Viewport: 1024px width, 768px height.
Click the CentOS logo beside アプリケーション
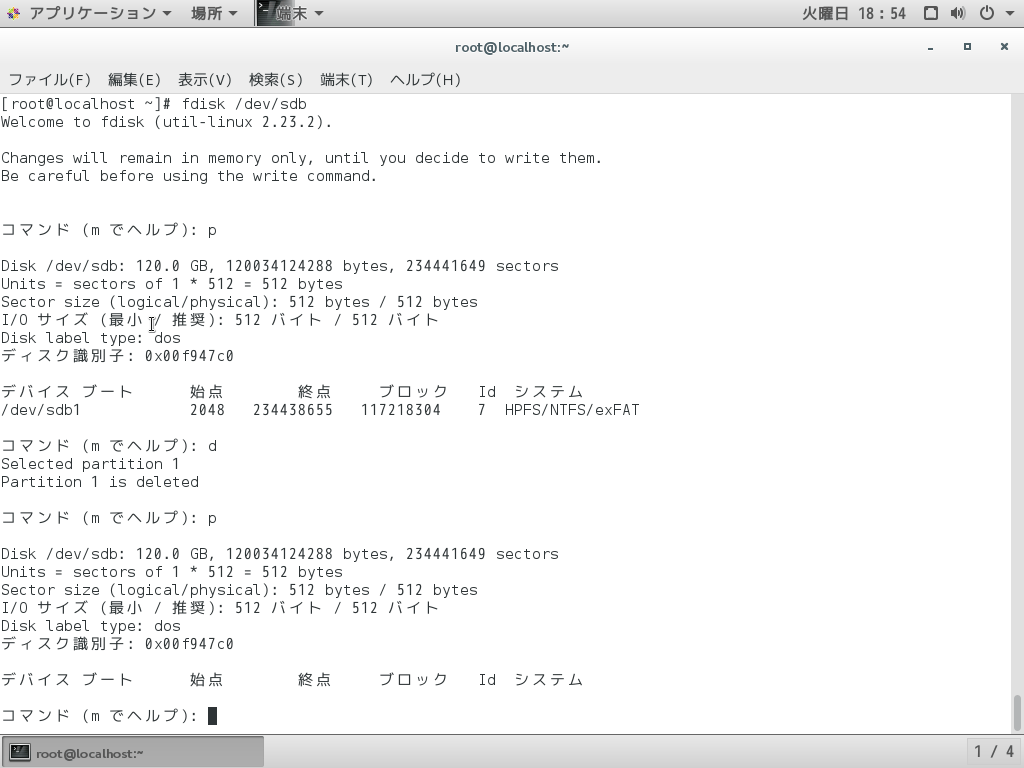pyautogui.click(x=14, y=13)
